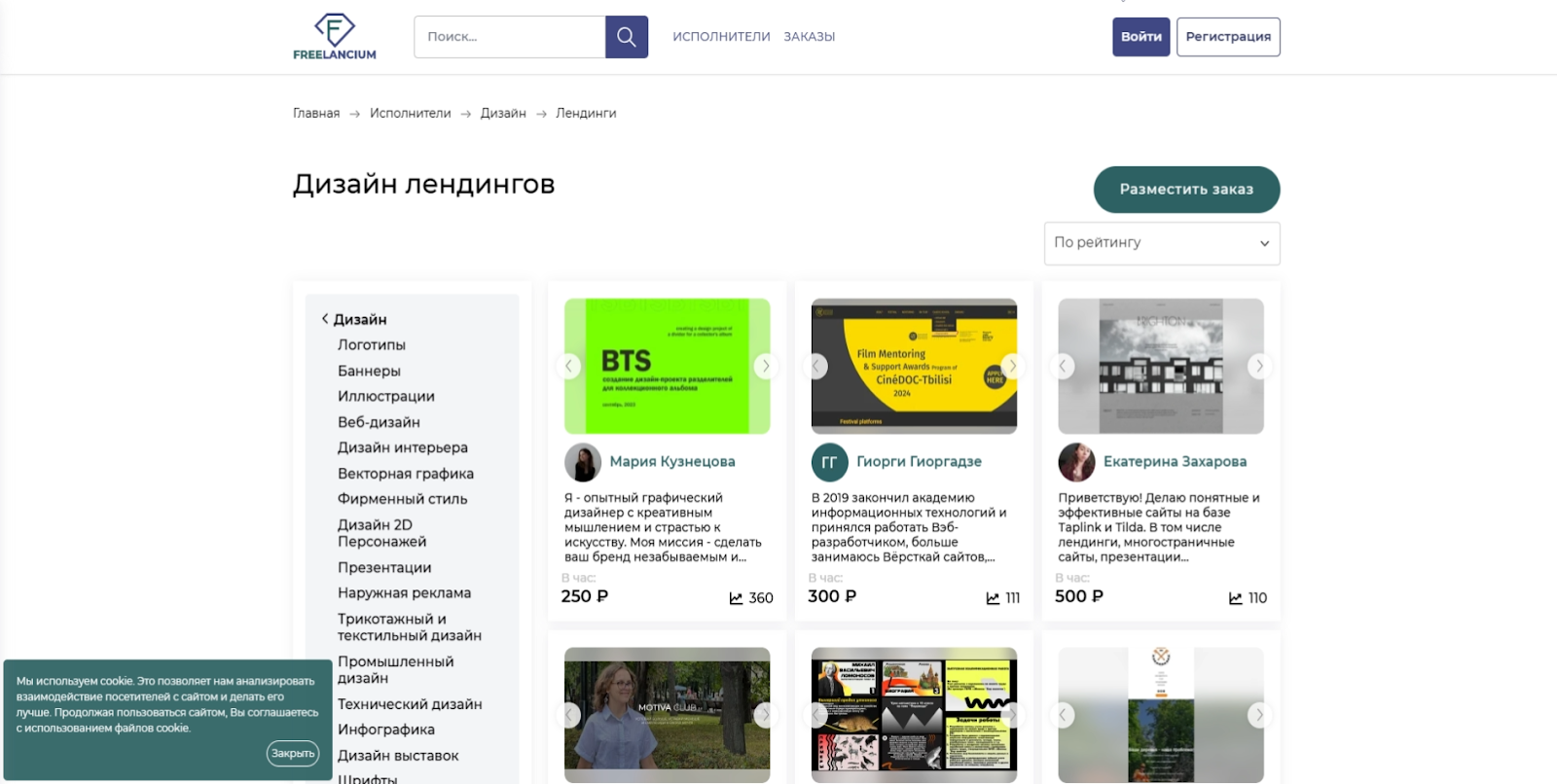
Task: Open the Motiva Club portfolio thumbnail
Action: pyautogui.click(x=668, y=715)
